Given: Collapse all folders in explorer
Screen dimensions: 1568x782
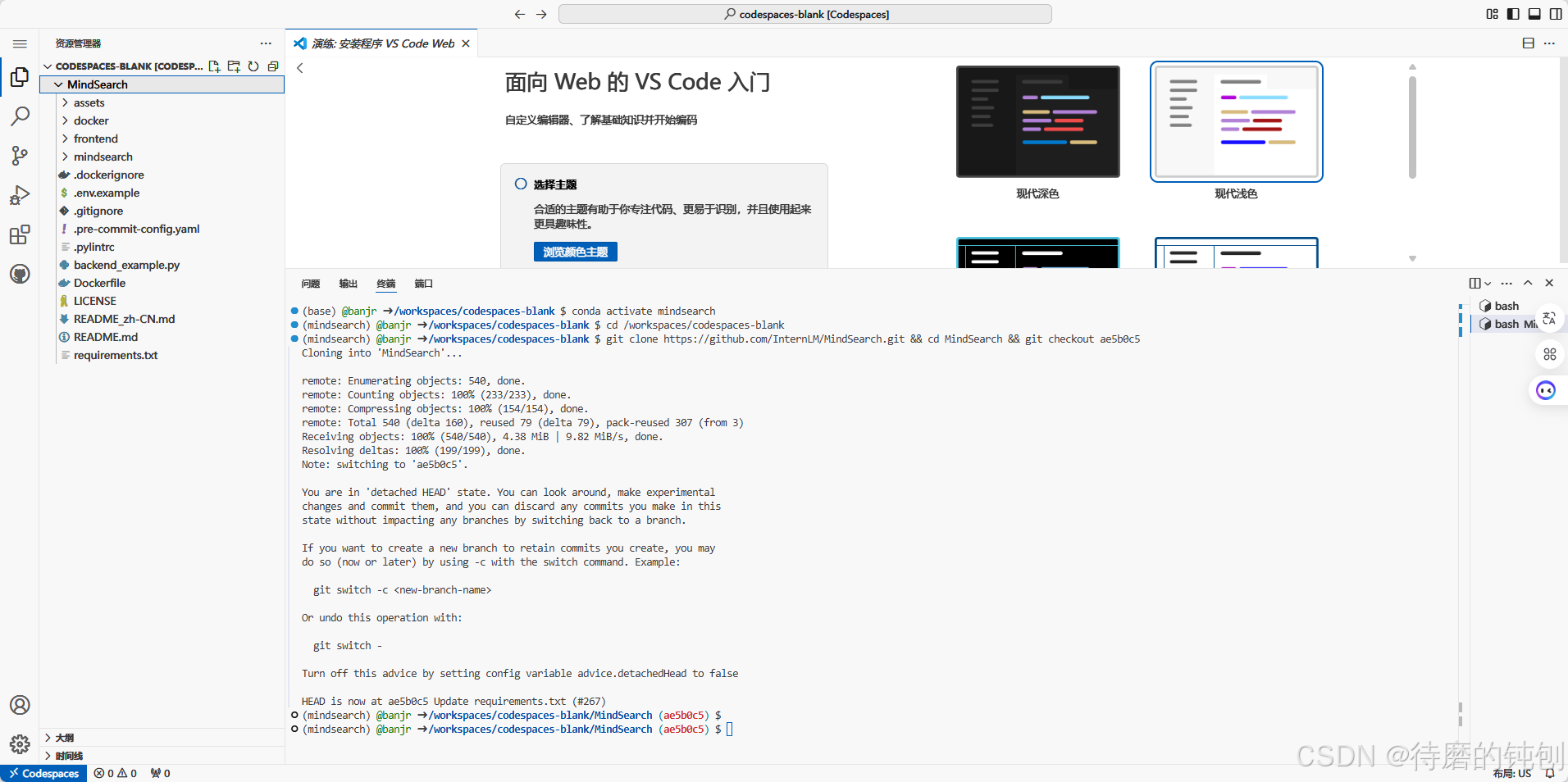Looking at the screenshot, I should click(x=273, y=66).
